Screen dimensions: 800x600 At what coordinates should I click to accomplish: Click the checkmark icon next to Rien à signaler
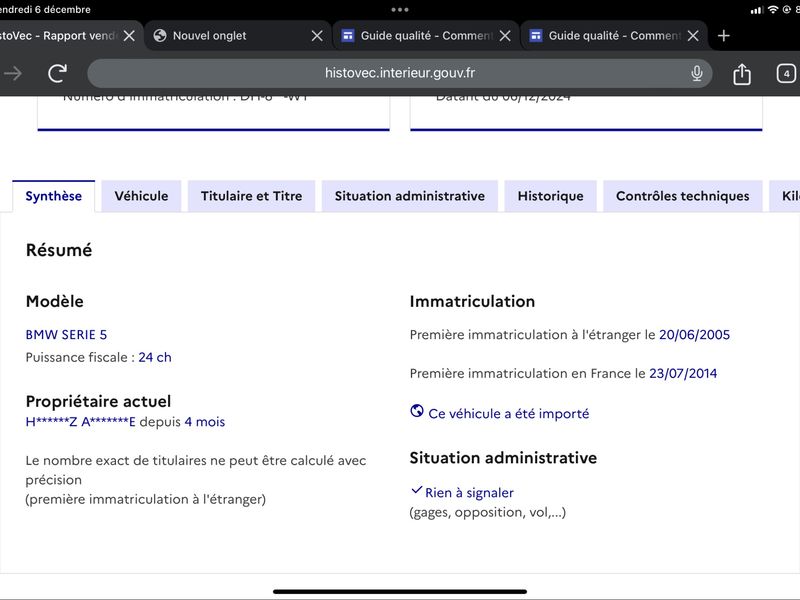pos(416,490)
